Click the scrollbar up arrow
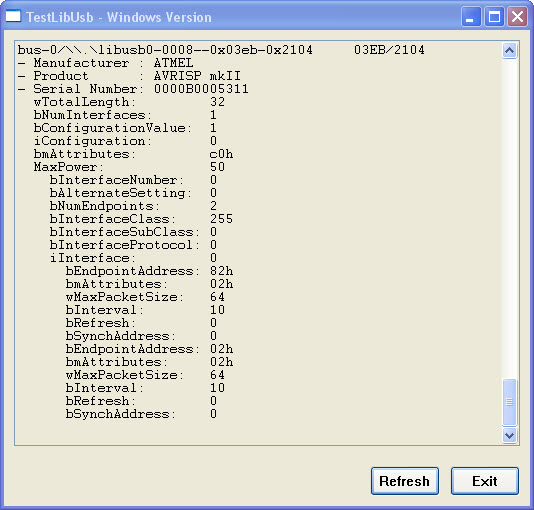 pyautogui.click(x=509, y=51)
